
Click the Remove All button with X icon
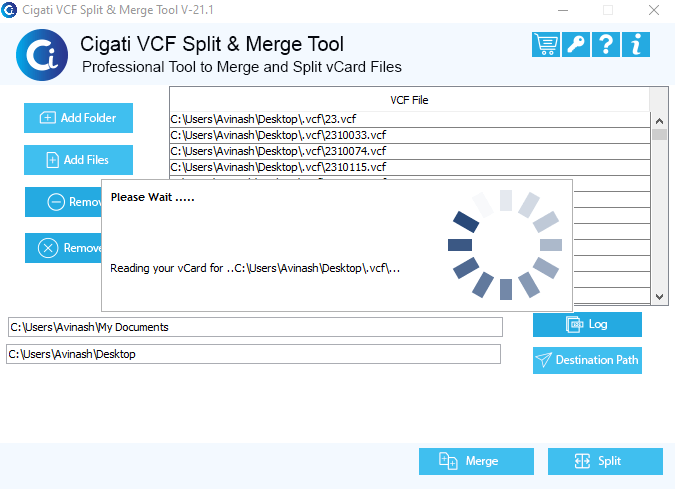click(63, 248)
